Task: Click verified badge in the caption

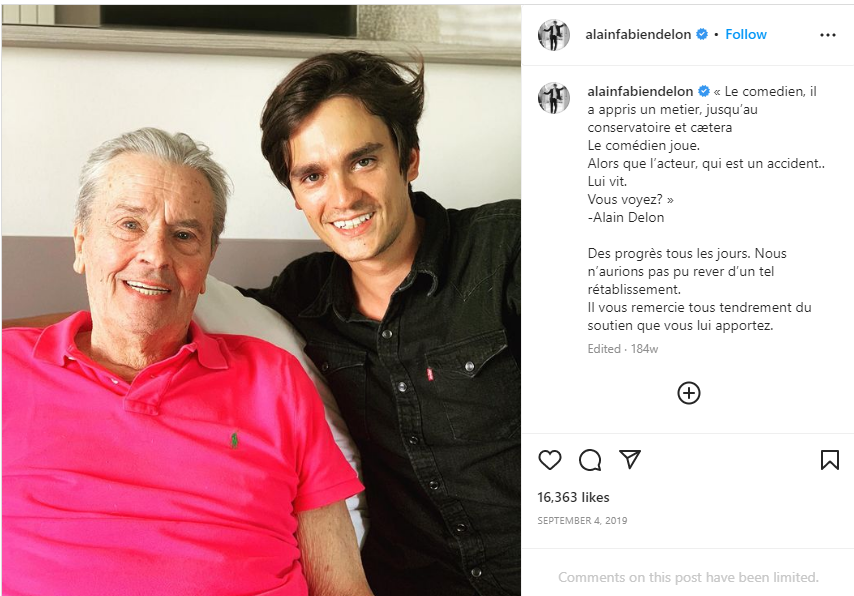Action: pyautogui.click(x=704, y=91)
